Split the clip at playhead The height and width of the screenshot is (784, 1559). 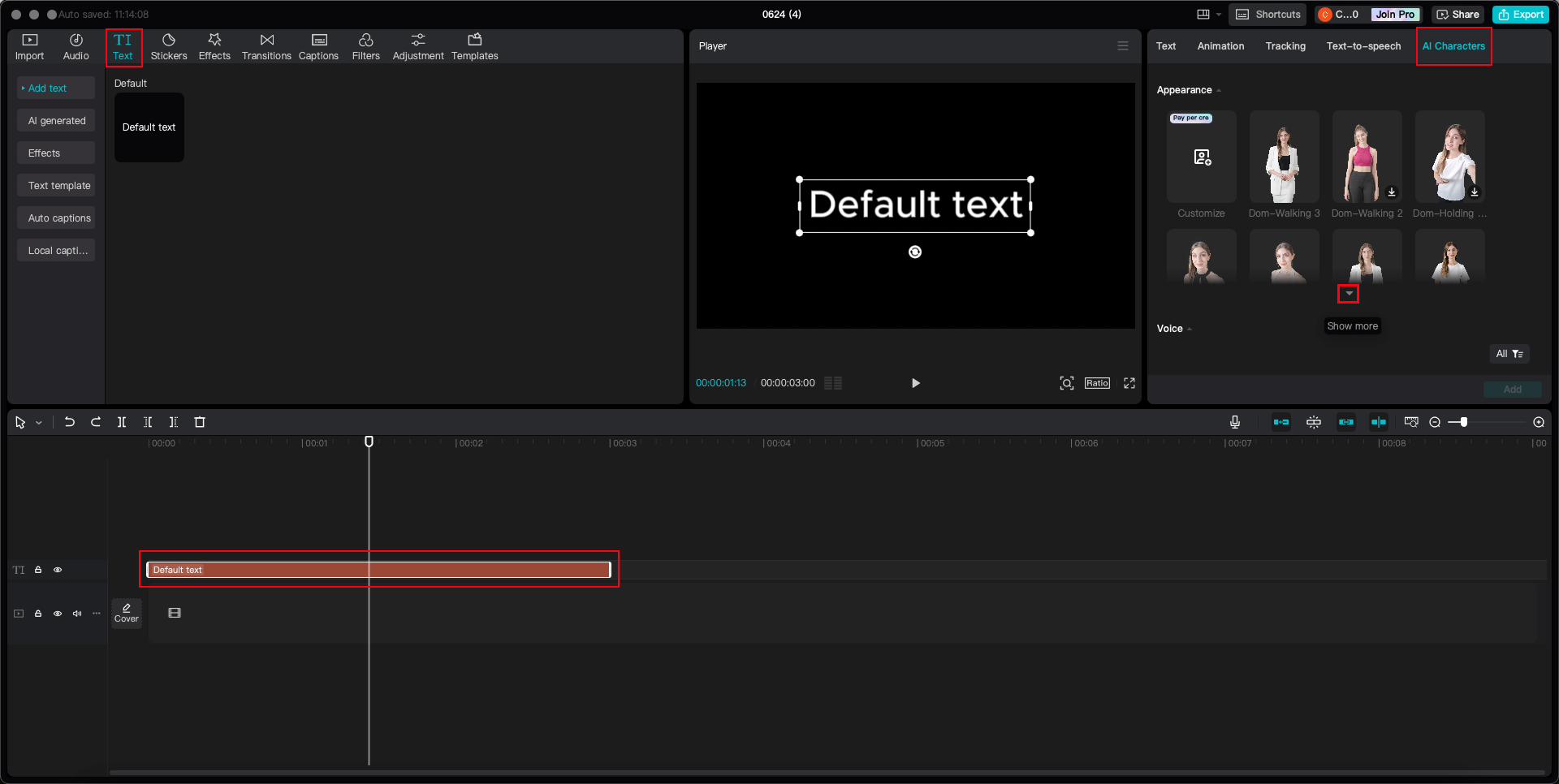click(122, 422)
